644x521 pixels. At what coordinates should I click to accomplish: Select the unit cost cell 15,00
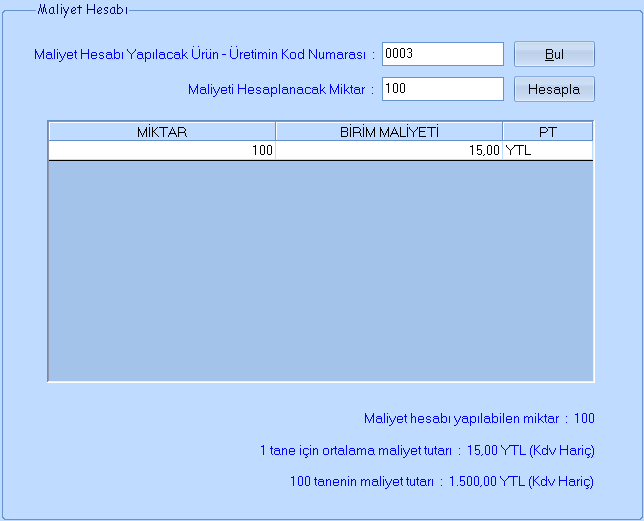(x=389, y=150)
